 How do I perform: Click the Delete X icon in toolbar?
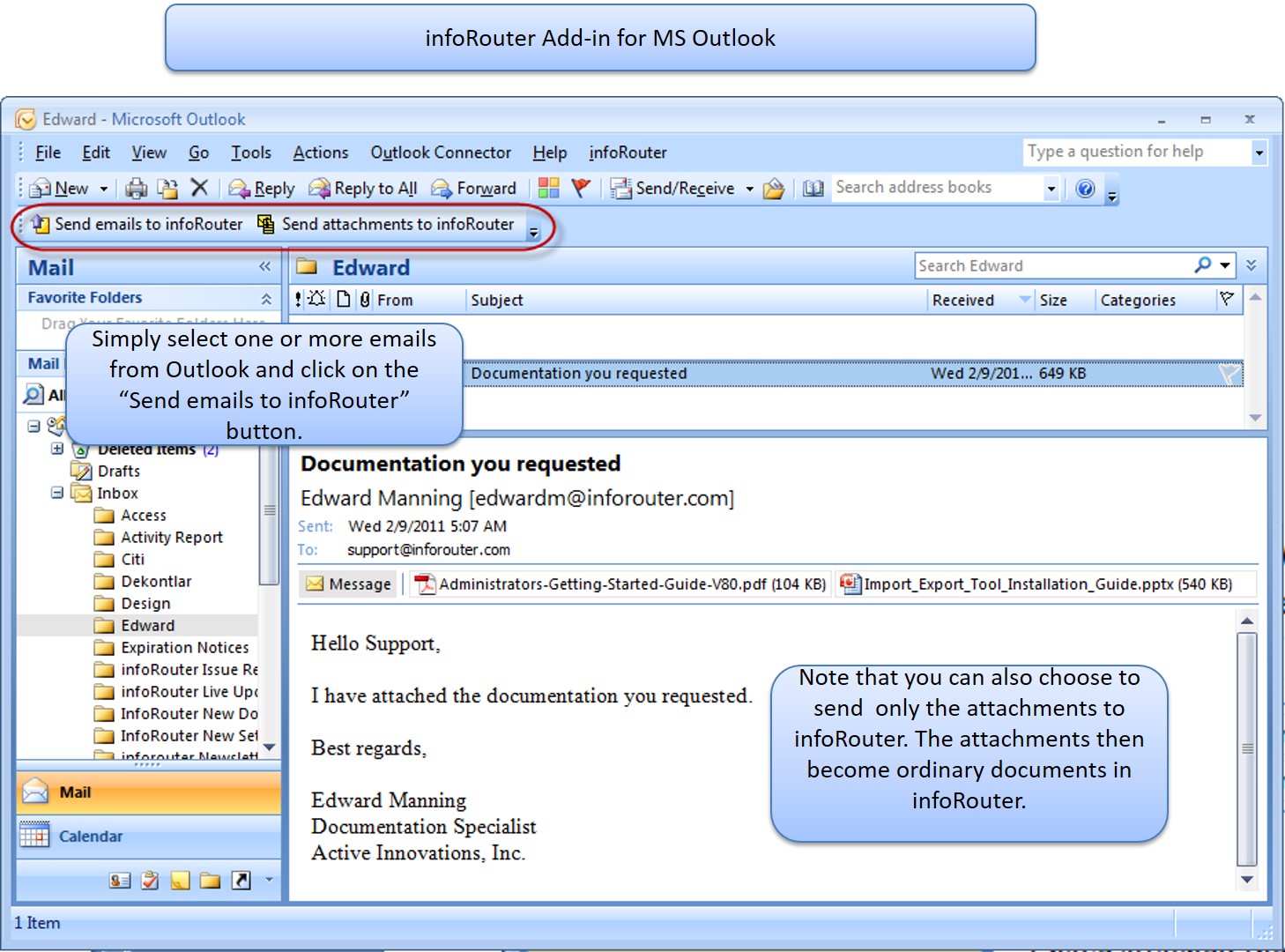point(199,188)
